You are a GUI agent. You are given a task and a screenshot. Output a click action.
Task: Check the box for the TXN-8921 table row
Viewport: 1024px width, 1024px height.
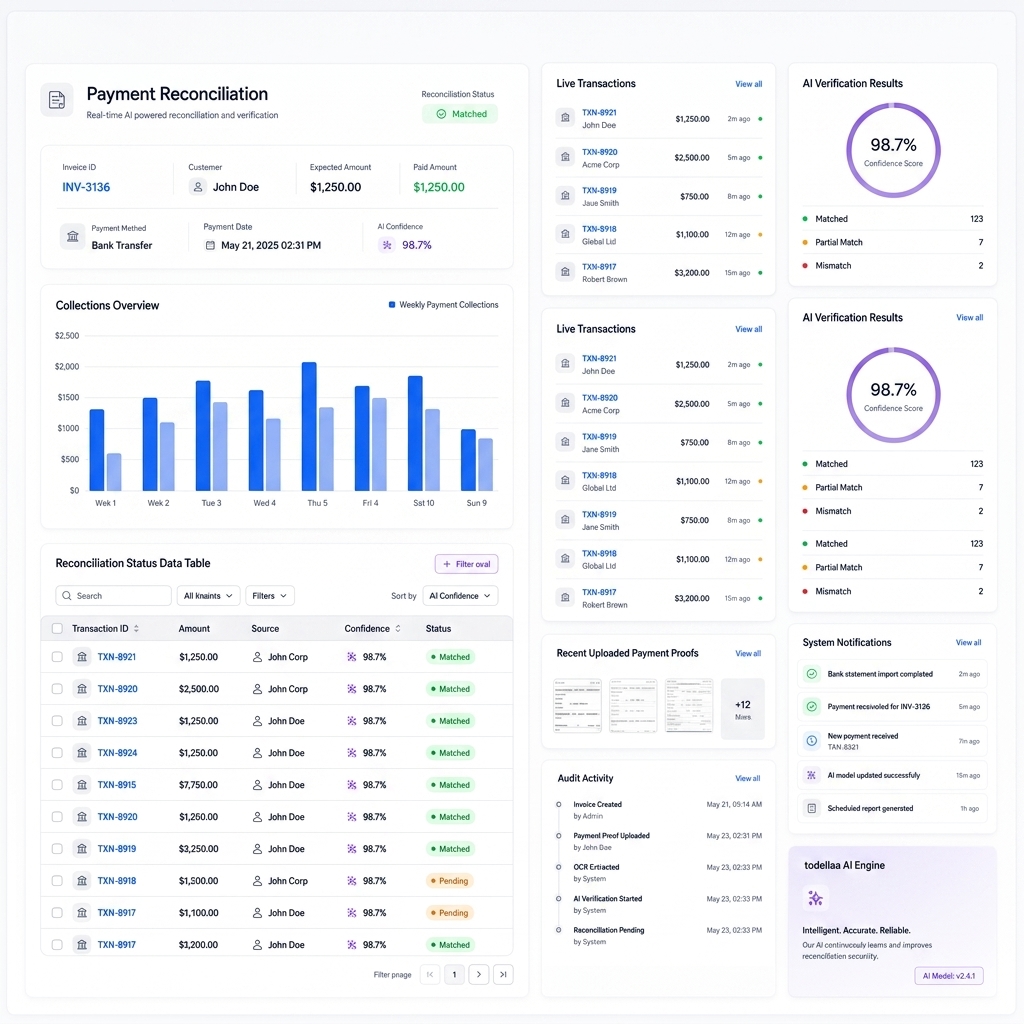tap(57, 657)
